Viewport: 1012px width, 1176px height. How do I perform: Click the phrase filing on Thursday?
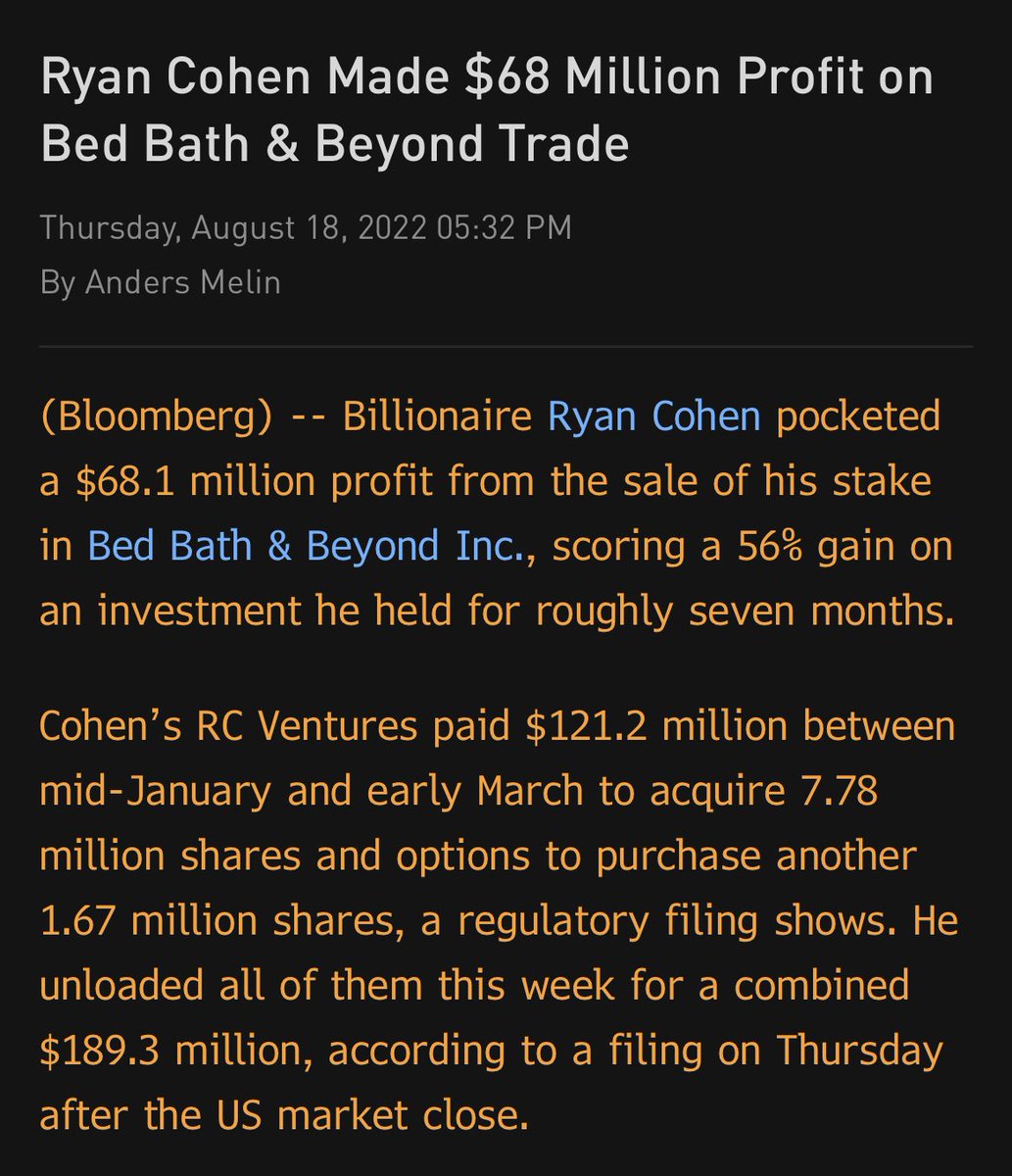762,1051
